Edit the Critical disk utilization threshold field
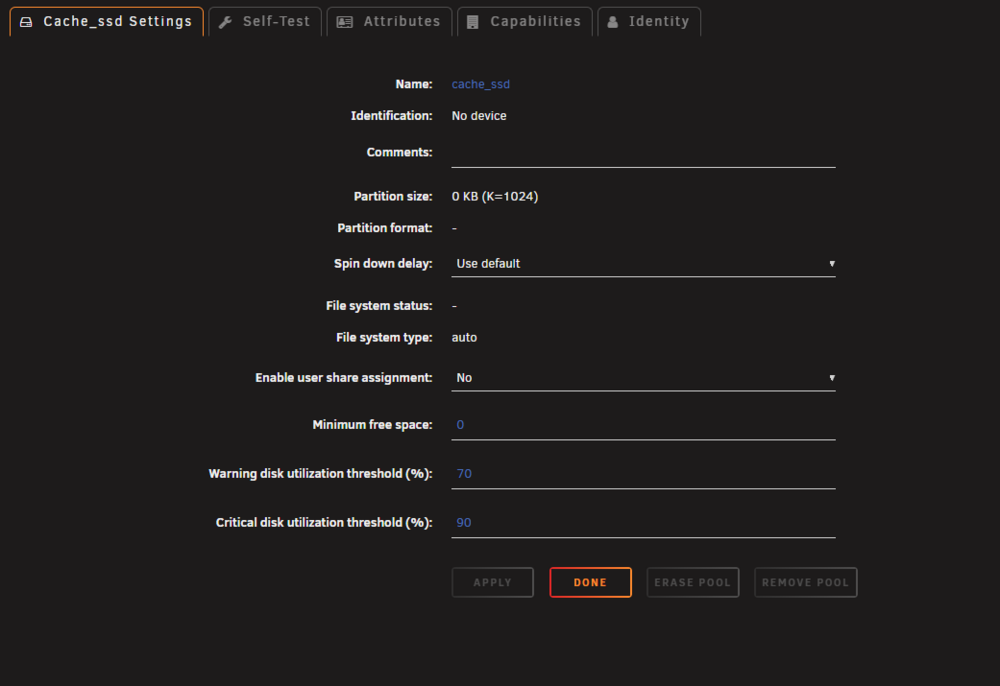The height and width of the screenshot is (686, 1000). [643, 523]
